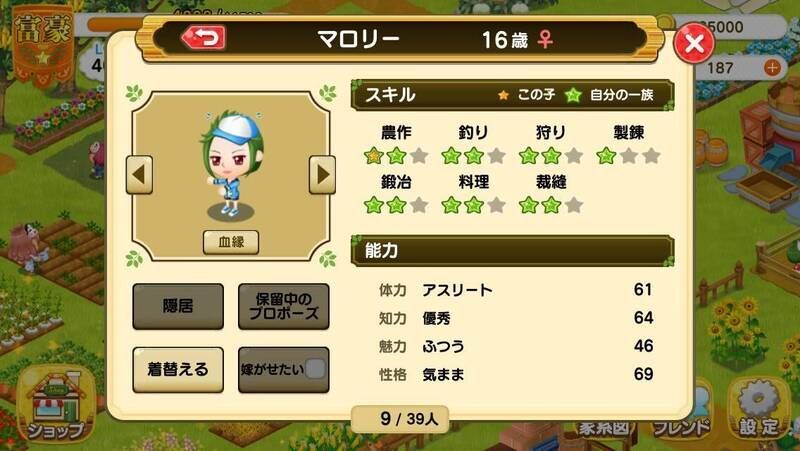
Task: Open the 血縁 relations button
Action: 231,242
